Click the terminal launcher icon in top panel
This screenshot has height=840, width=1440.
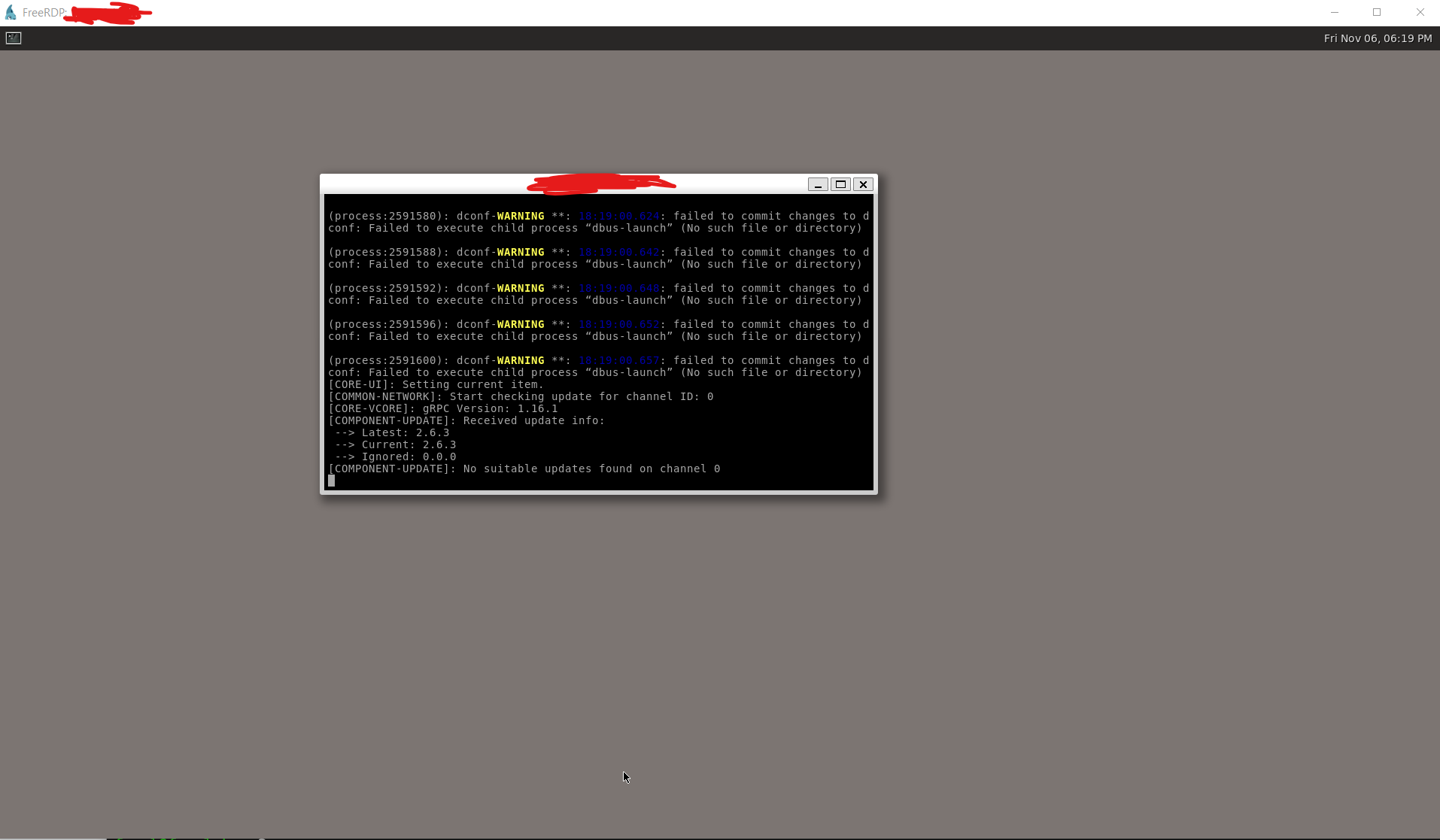(13, 38)
